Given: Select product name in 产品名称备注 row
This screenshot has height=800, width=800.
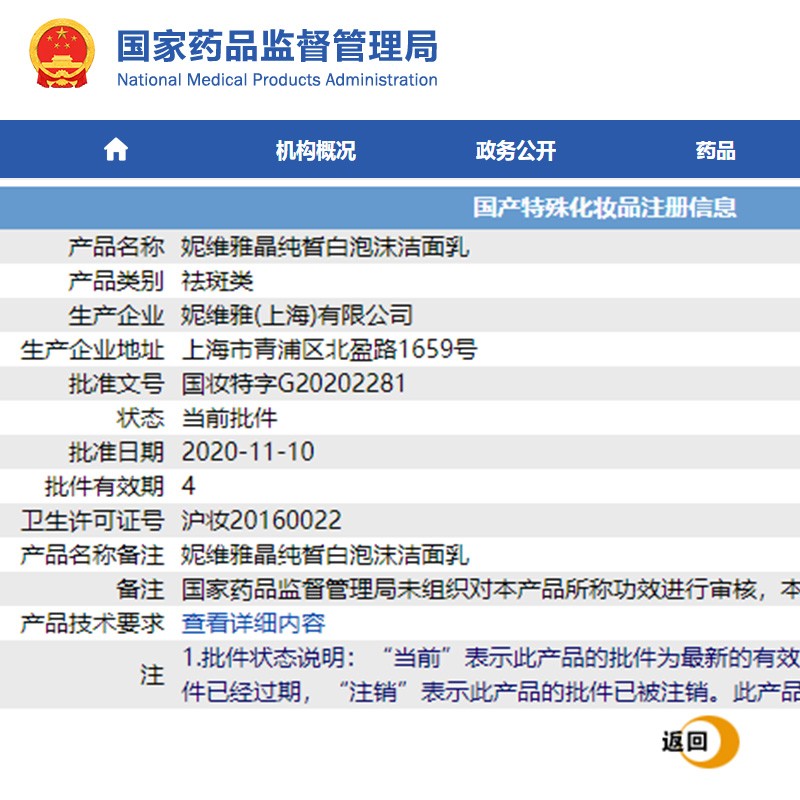Looking at the screenshot, I should point(325,555).
